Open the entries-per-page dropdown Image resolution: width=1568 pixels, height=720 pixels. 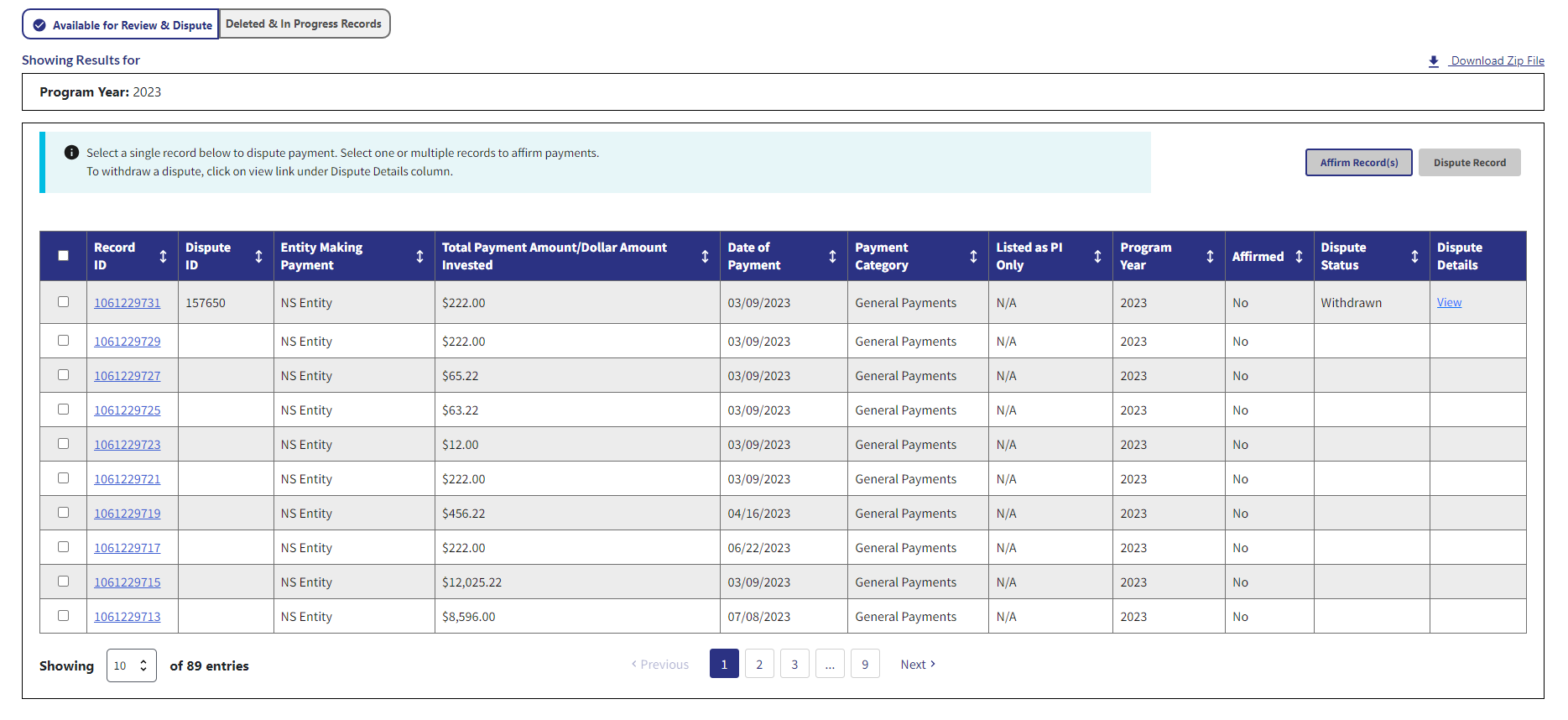coord(132,665)
